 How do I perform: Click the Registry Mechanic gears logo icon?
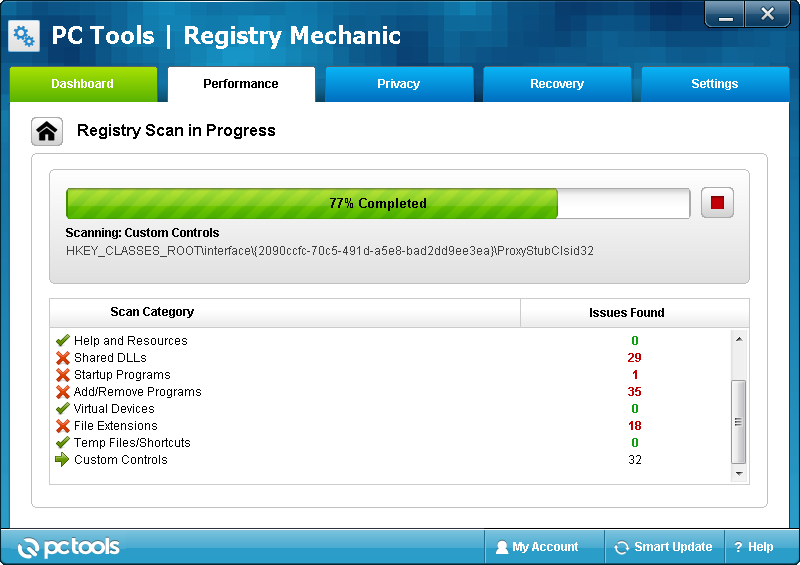pos(24,36)
